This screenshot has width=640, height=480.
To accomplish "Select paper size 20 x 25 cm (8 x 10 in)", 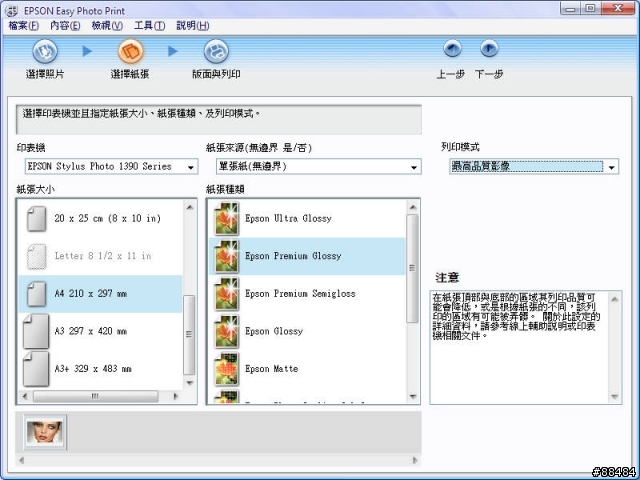I will 100,219.
